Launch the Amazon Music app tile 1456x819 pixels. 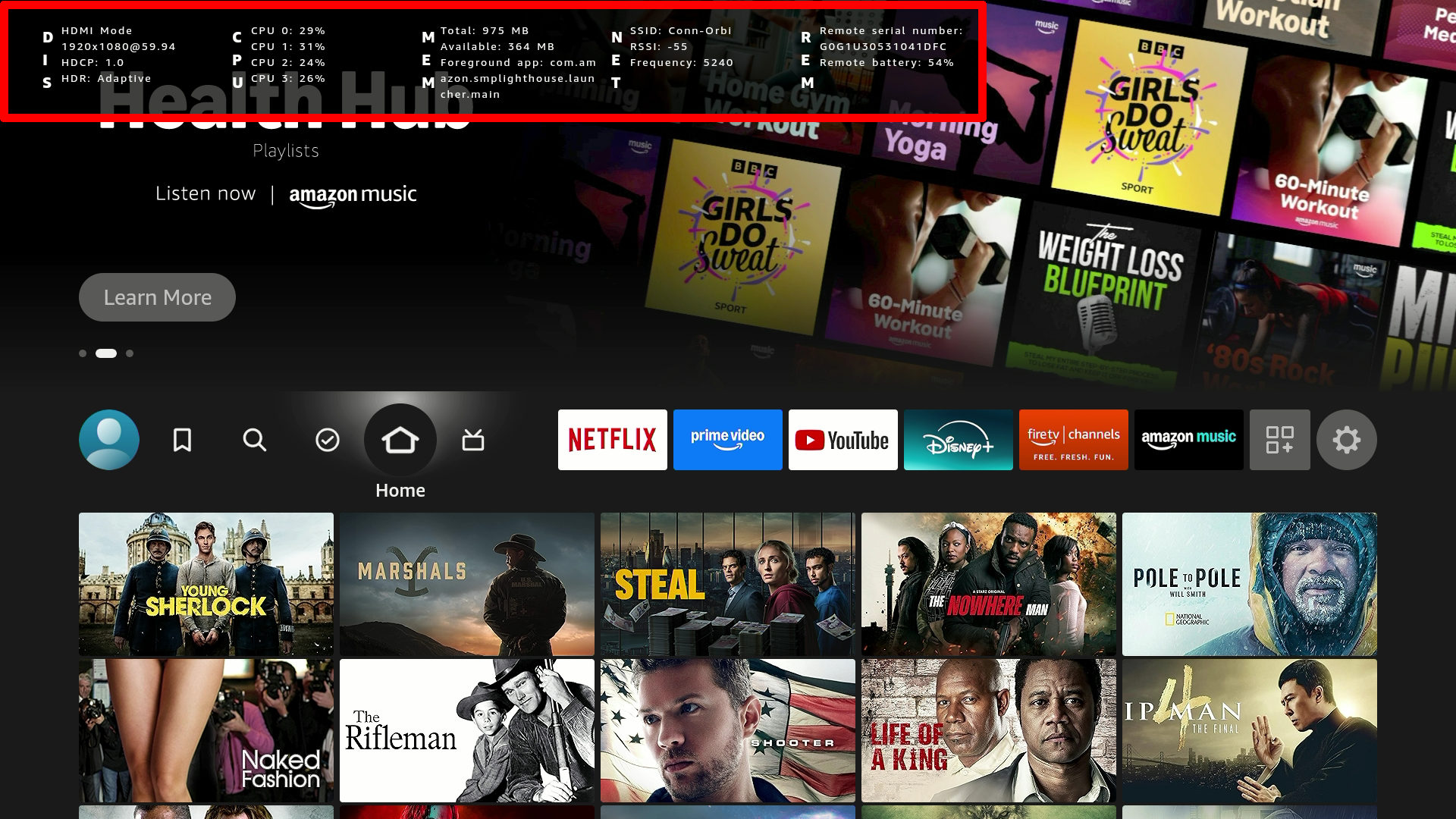[x=1189, y=440]
